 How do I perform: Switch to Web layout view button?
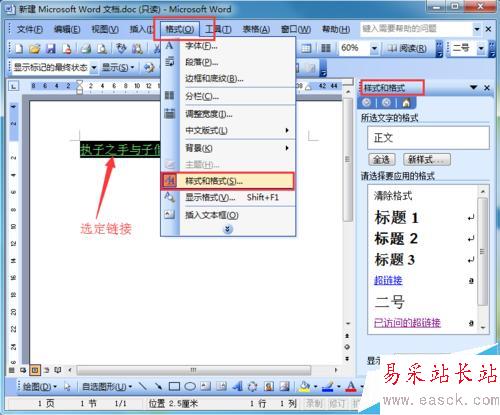pyautogui.click(x=23, y=370)
